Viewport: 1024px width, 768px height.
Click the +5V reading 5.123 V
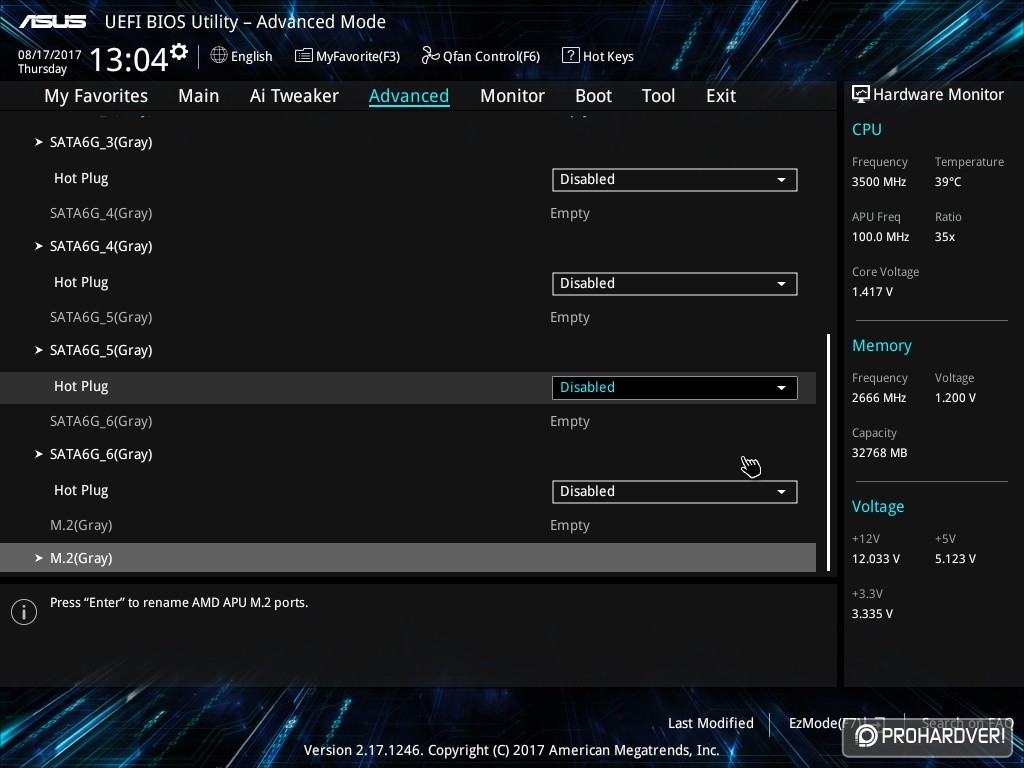pyautogui.click(x=955, y=559)
